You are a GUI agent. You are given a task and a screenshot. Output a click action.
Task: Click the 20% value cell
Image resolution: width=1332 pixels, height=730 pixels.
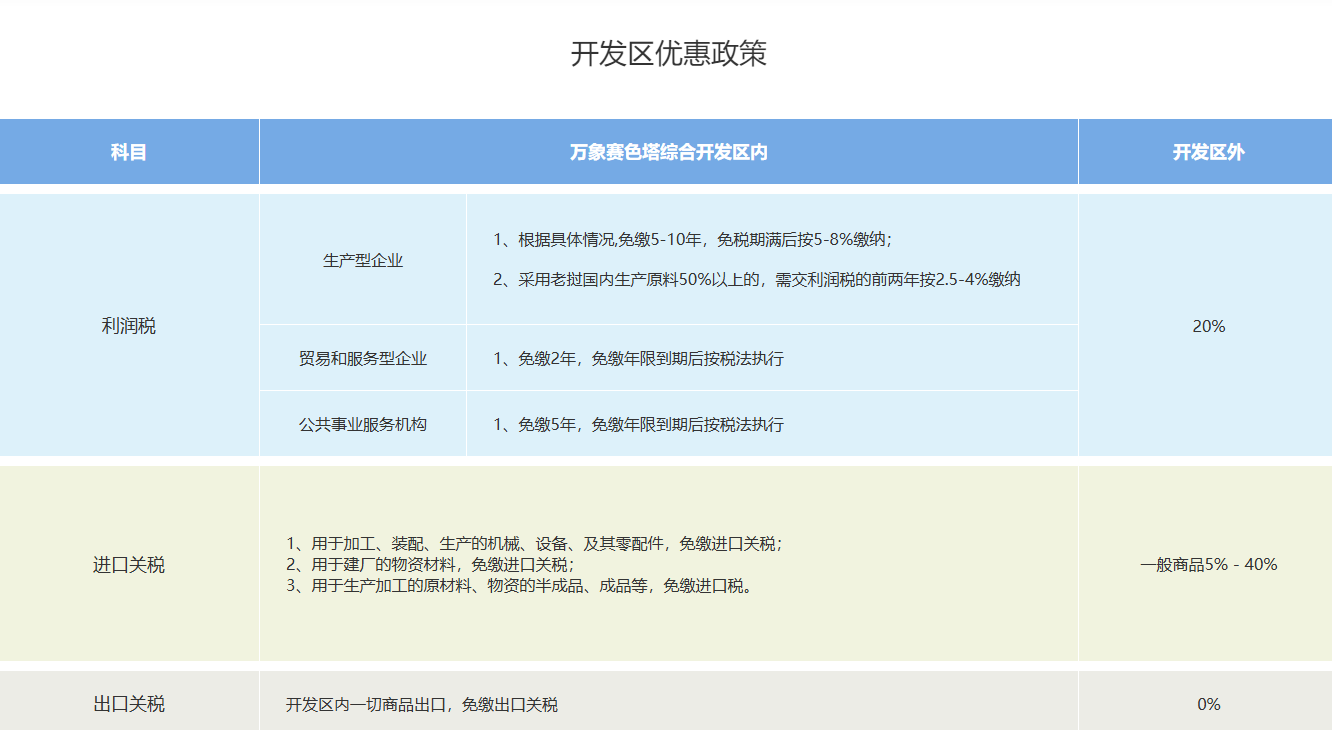(1205, 325)
